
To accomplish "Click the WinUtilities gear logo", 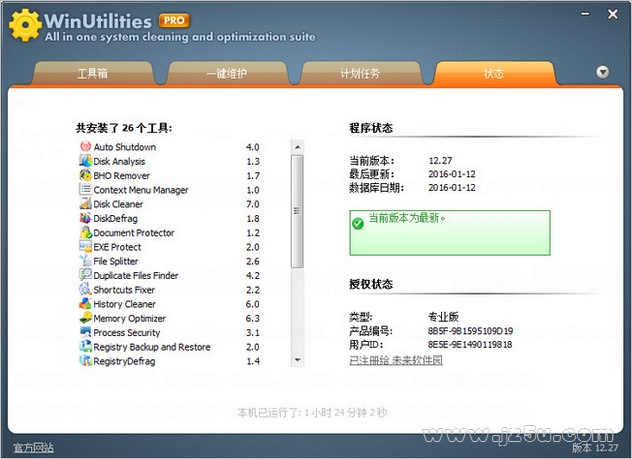I will pos(25,25).
